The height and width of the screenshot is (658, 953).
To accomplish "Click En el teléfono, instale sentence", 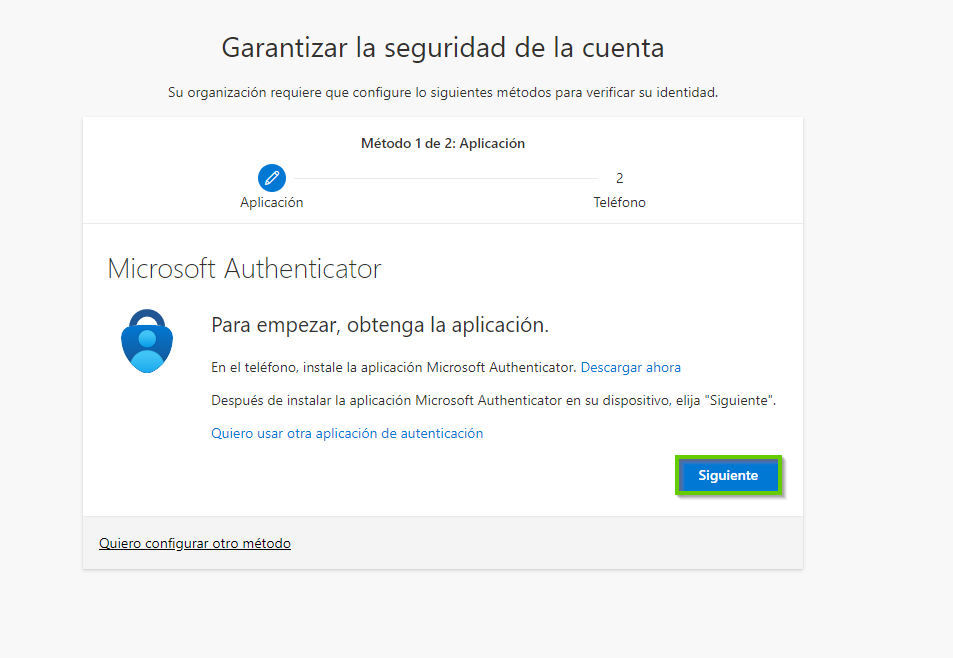I will coord(393,368).
